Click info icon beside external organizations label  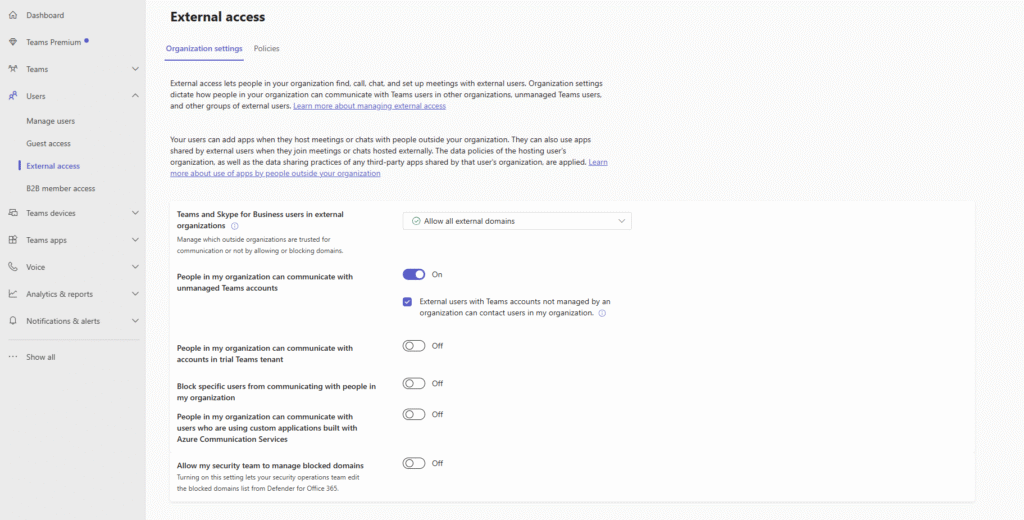[234, 226]
